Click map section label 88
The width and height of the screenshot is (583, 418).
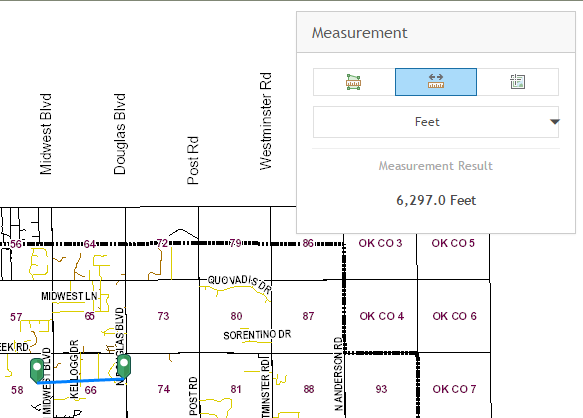click(x=309, y=389)
